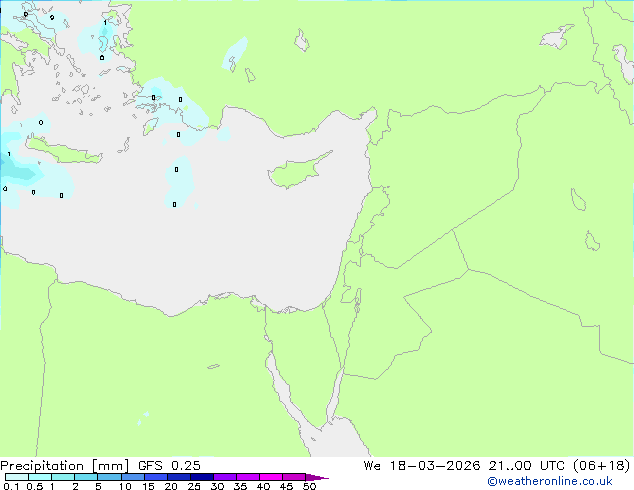Viewport: 634px width, 490px height.
Task: Click the island of Rhodes on the map
Action: (150, 126)
